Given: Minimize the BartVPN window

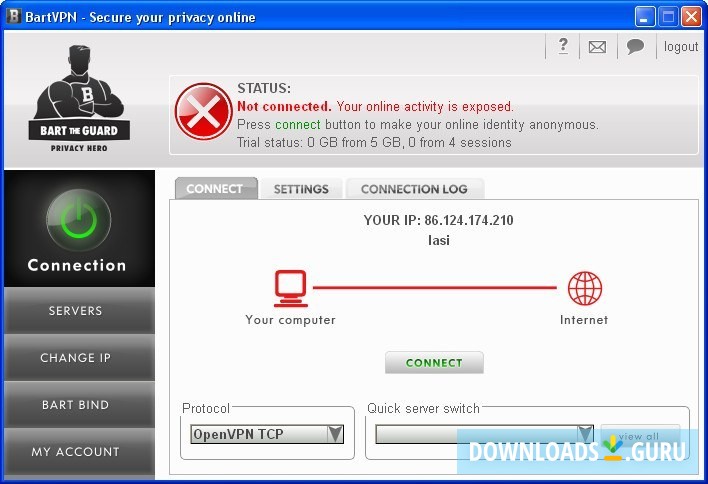Looking at the screenshot, I should point(644,17).
